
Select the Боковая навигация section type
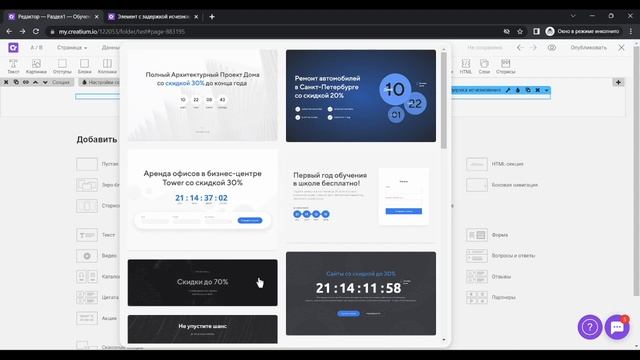502,185
